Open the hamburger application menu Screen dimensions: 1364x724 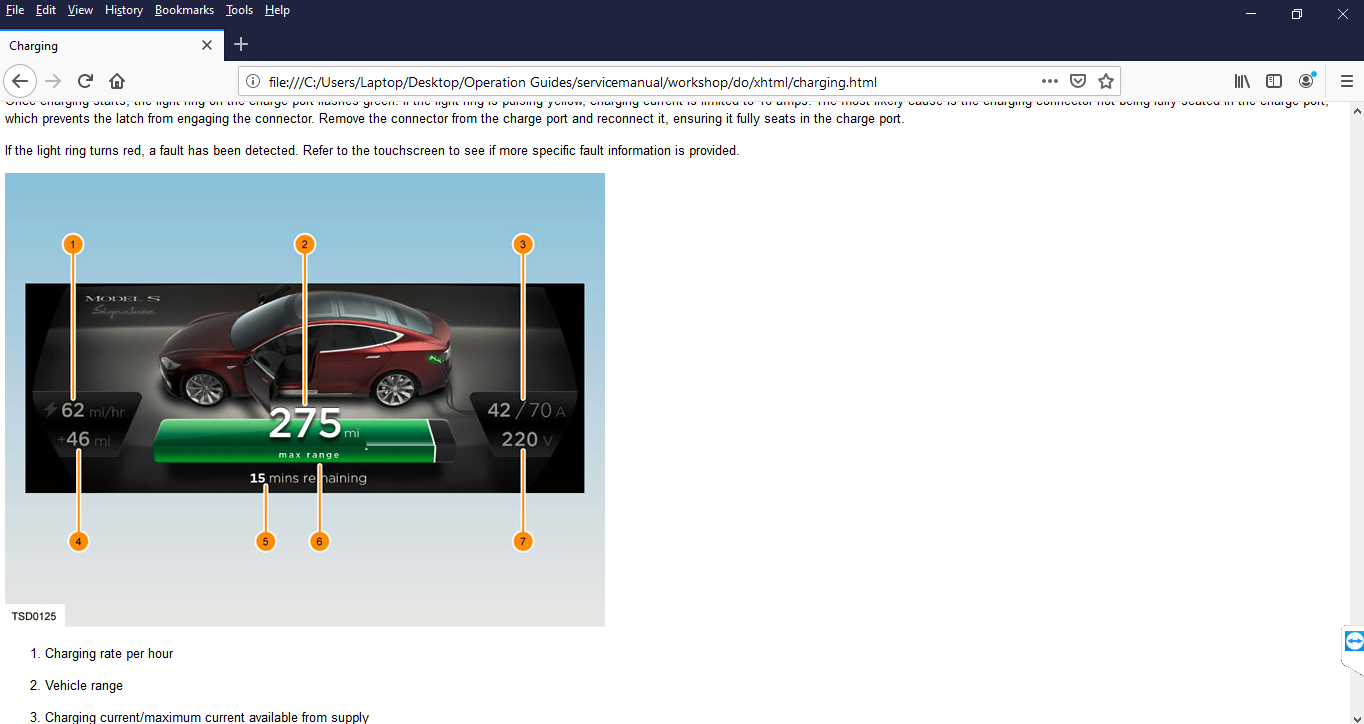(x=1346, y=81)
